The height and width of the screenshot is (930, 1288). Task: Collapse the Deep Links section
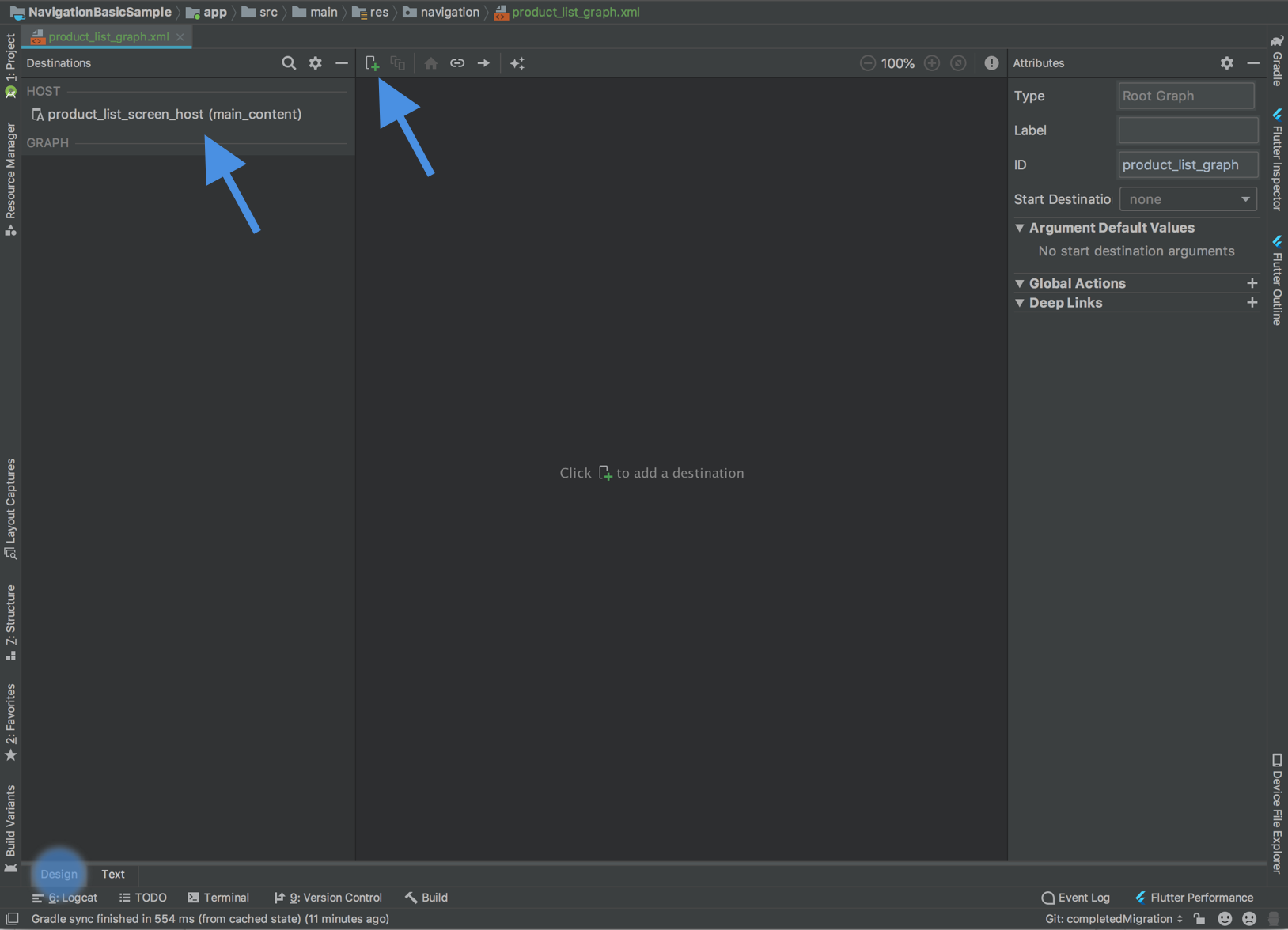click(x=1020, y=303)
